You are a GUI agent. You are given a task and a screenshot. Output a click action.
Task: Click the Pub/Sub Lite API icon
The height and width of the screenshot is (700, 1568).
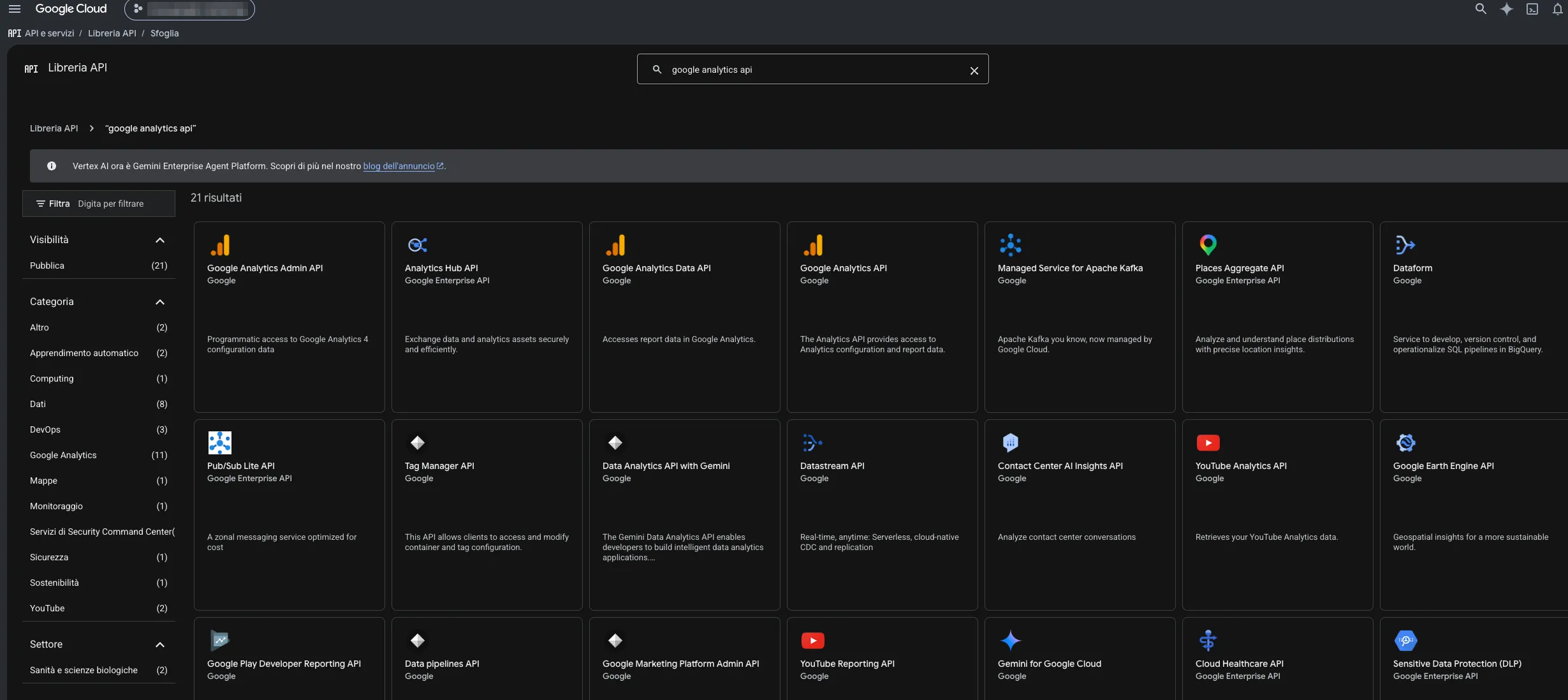coord(220,443)
